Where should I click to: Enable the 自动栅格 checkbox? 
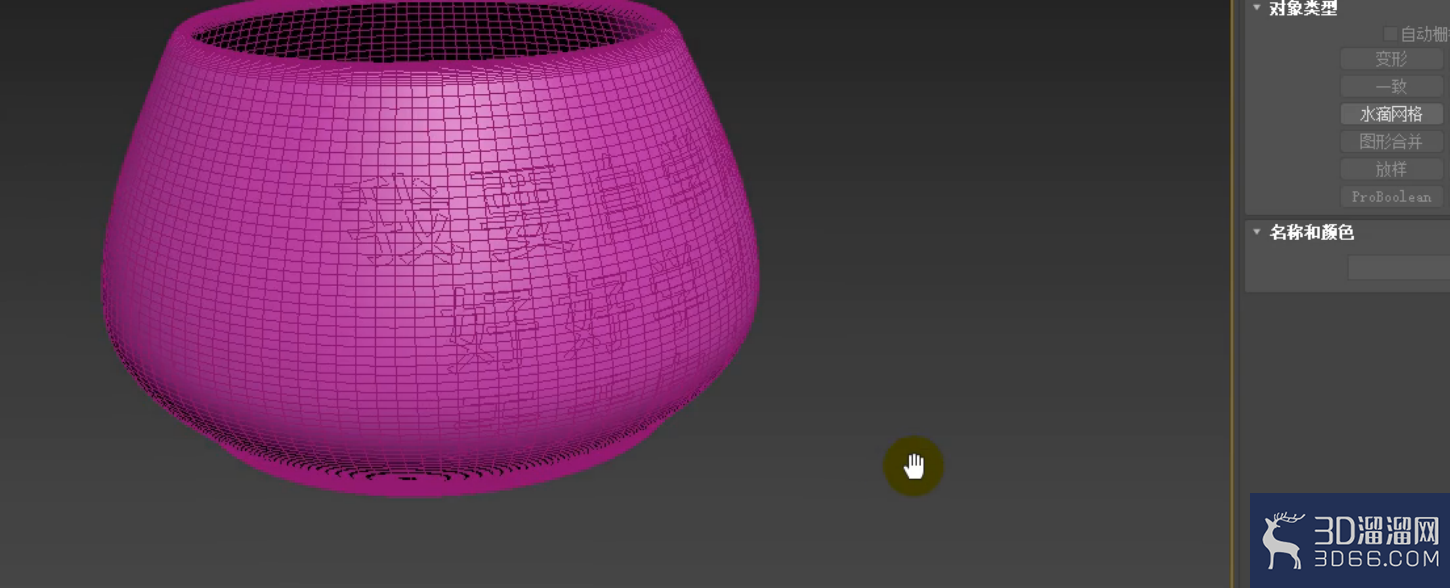pyautogui.click(x=1390, y=34)
